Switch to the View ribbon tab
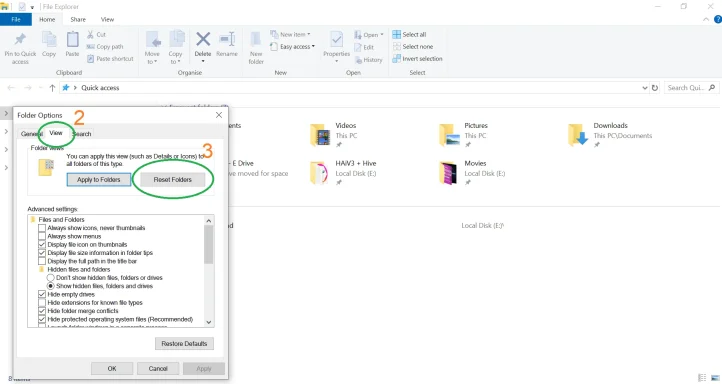Image resolution: width=722 pixels, height=384 pixels. (107, 19)
